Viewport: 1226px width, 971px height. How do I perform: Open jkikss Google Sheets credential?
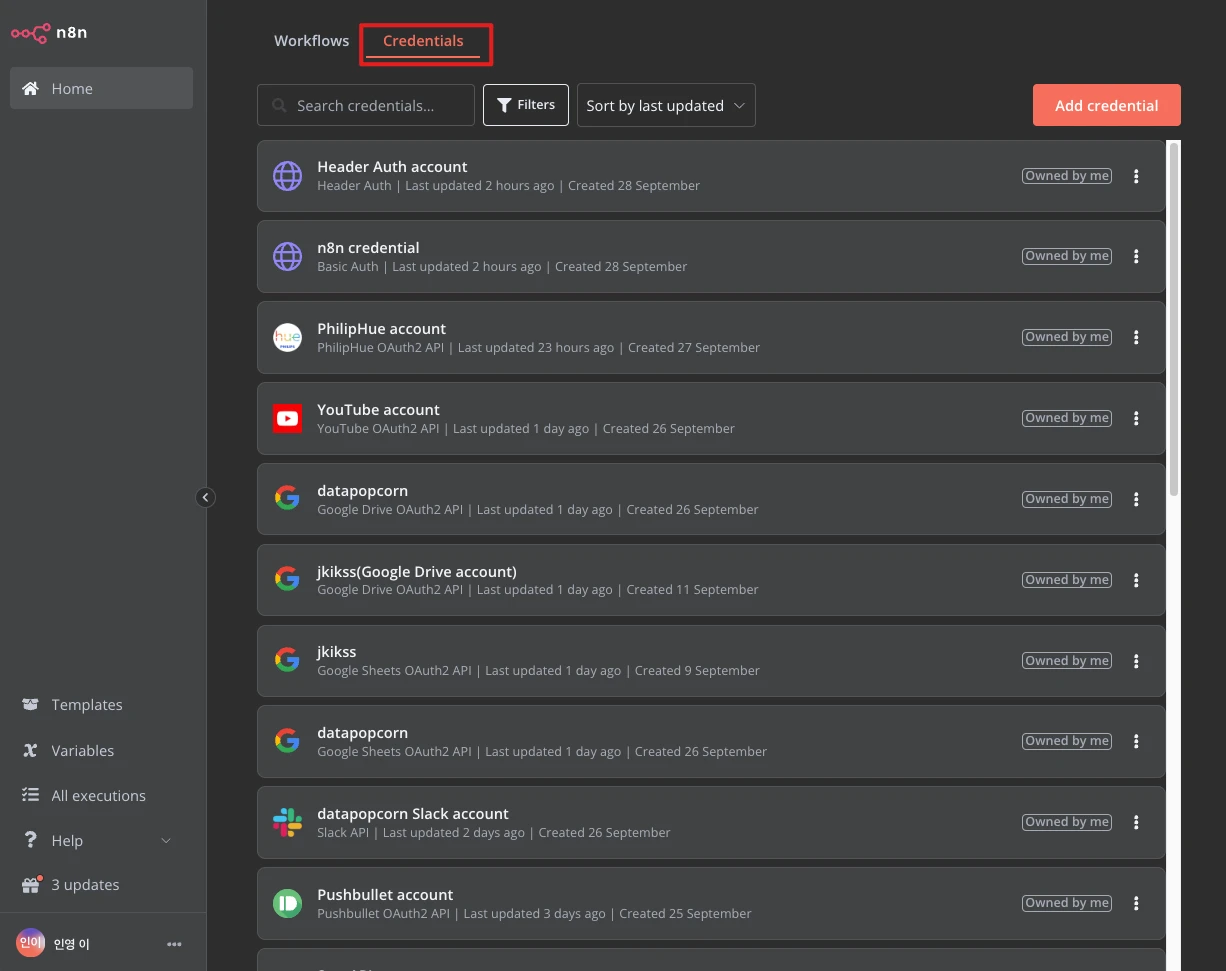[x=711, y=661]
